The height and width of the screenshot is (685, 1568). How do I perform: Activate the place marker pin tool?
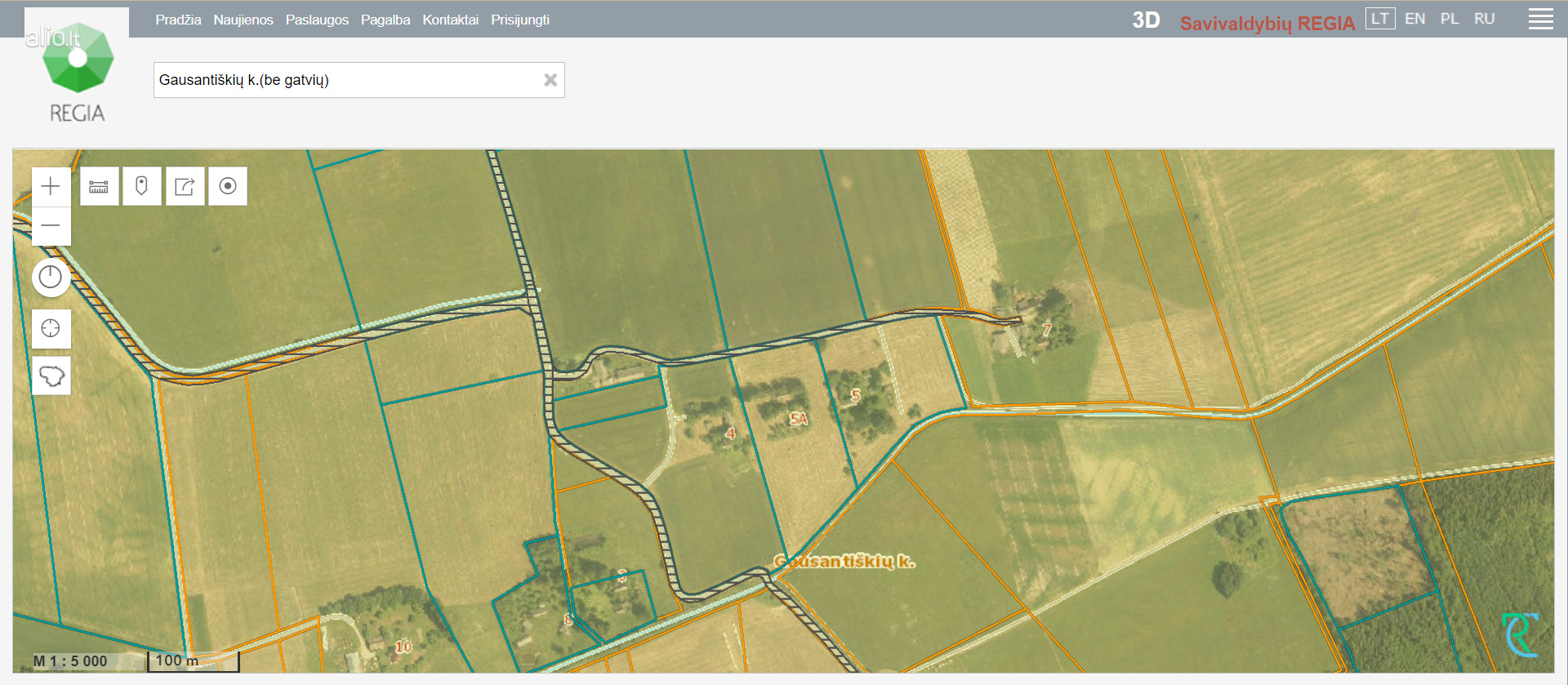coord(141,186)
